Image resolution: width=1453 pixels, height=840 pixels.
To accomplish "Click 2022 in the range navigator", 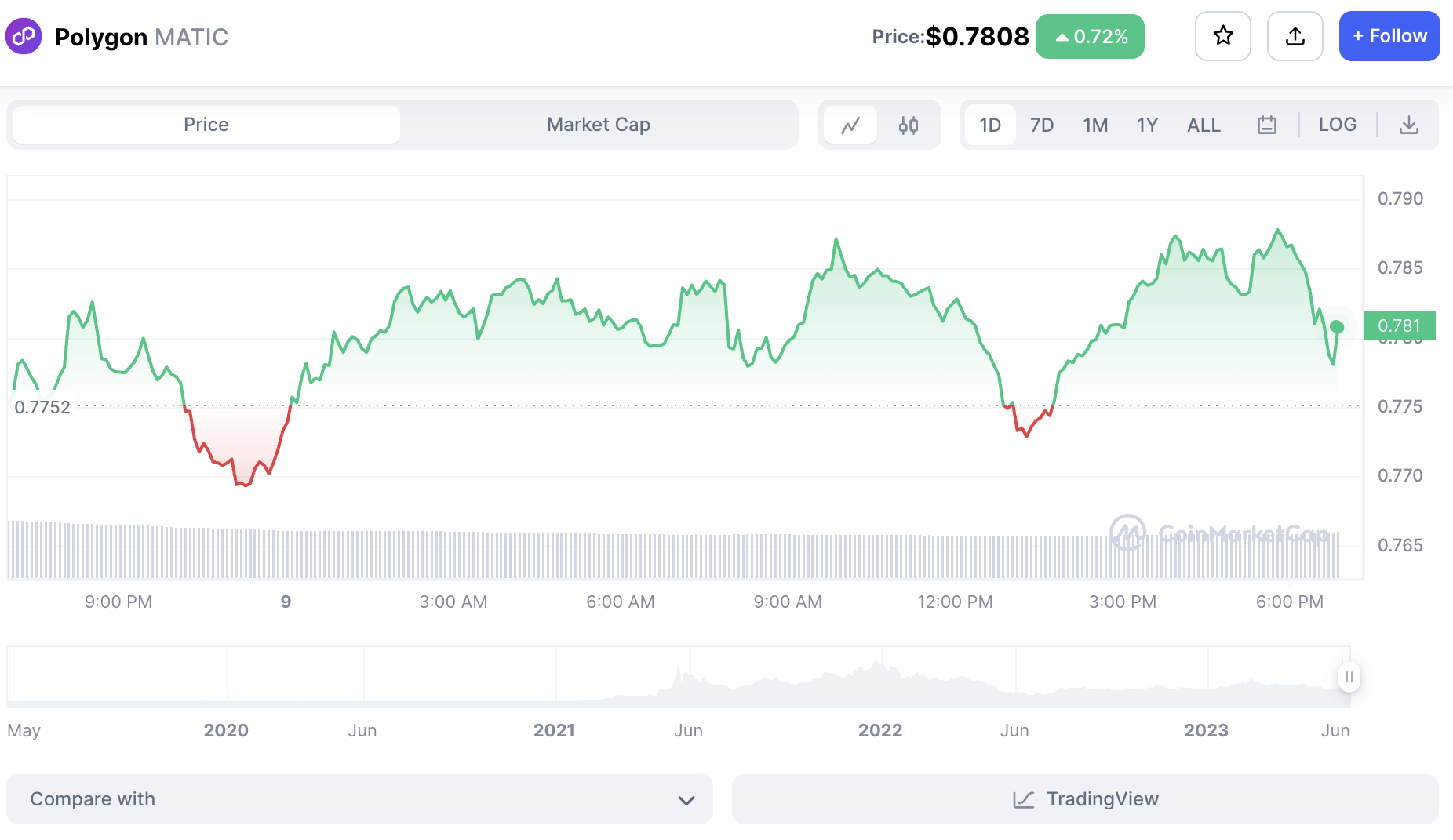I will coord(880,730).
